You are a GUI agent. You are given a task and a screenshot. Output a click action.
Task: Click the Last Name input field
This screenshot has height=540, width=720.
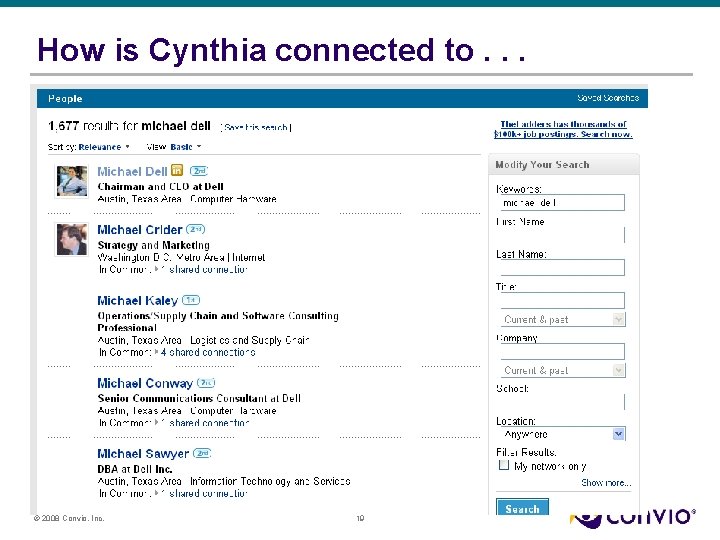[x=562, y=268]
